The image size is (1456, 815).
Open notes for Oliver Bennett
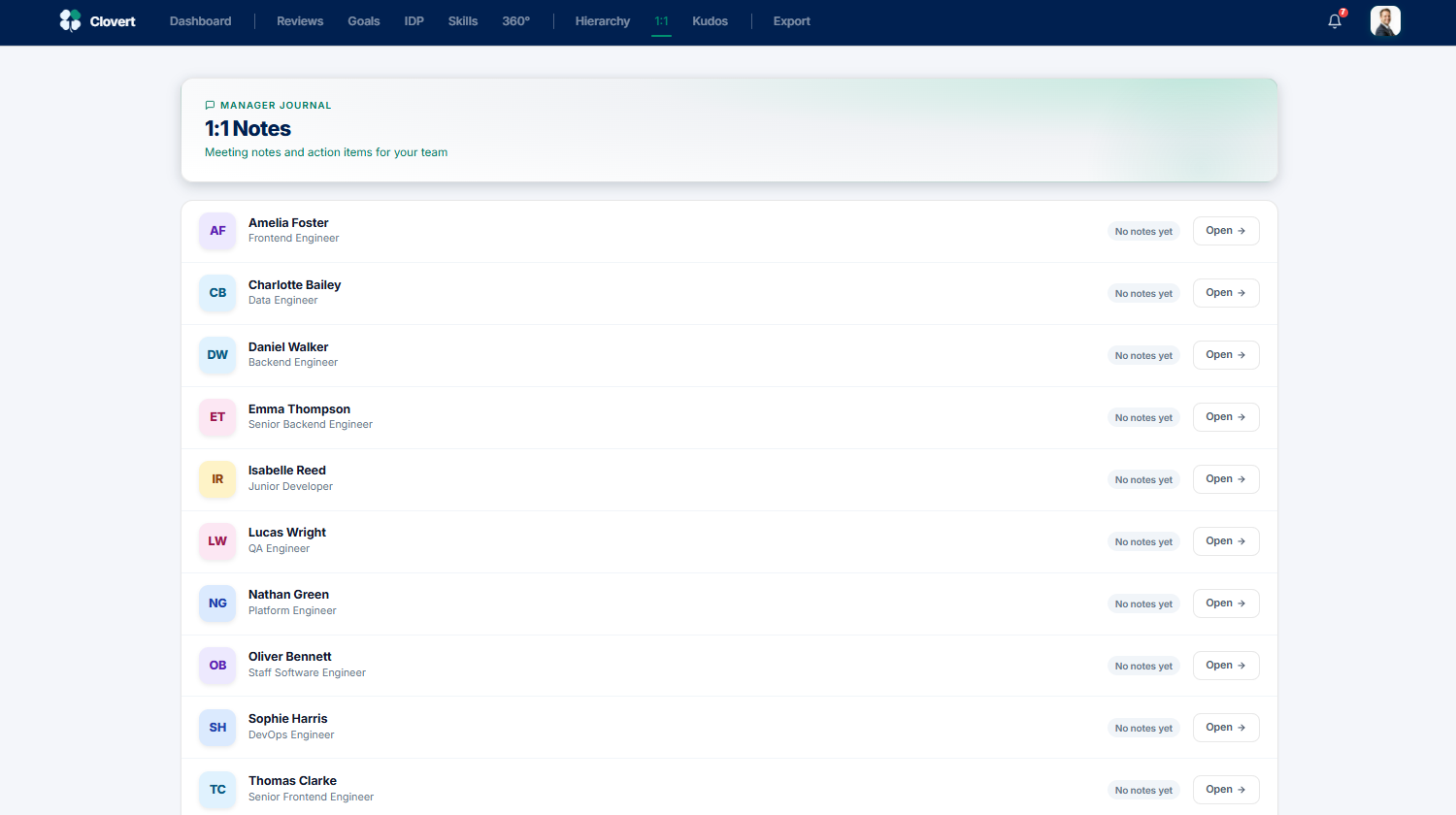(x=1226, y=666)
